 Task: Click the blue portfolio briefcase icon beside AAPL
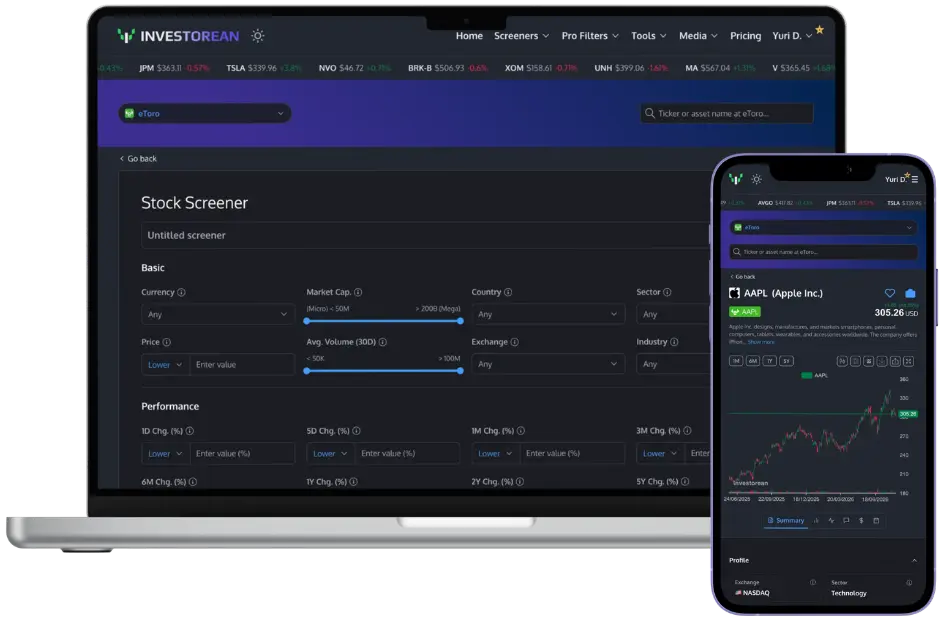click(910, 293)
